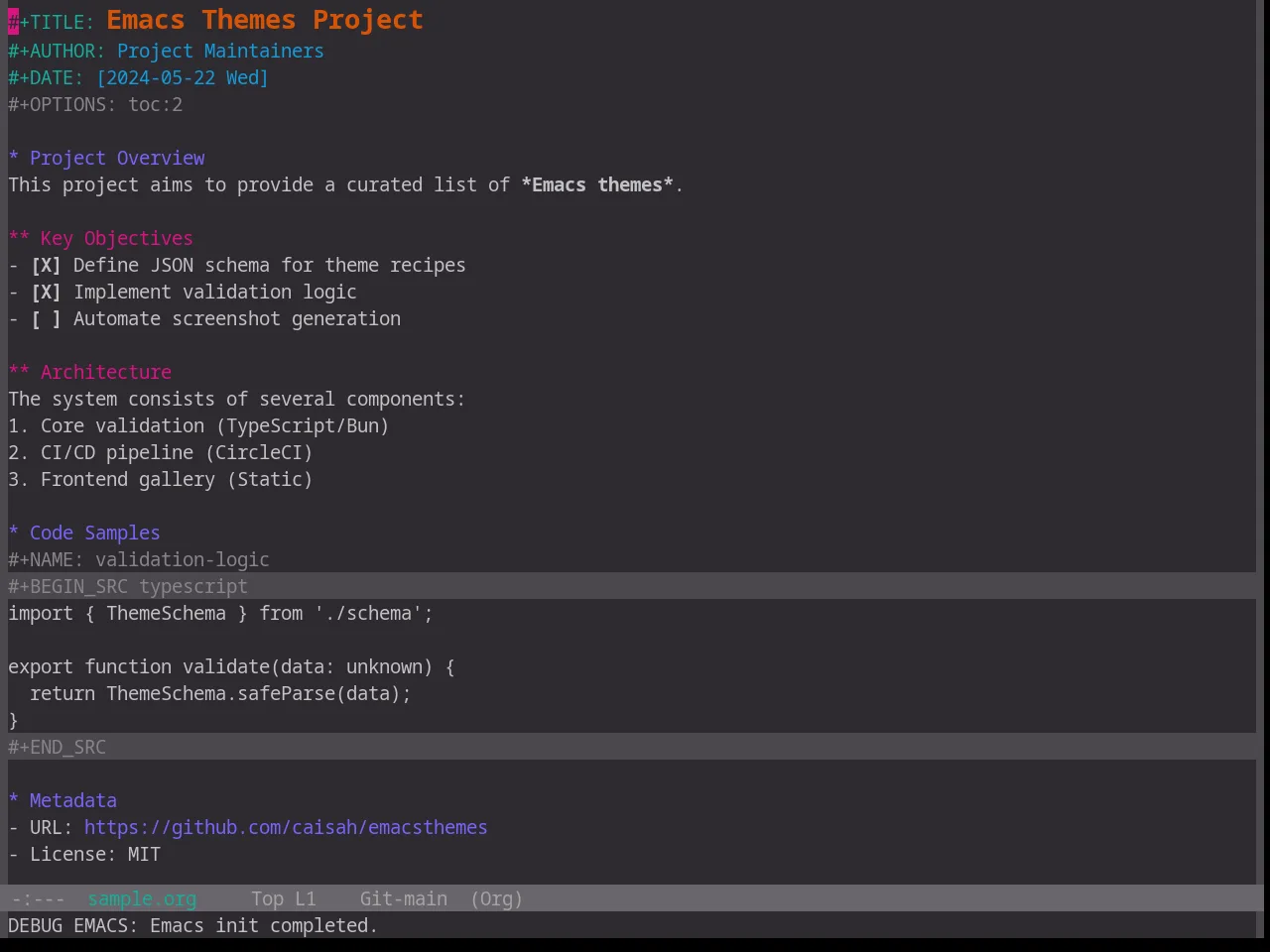Click the #+TITLE: keyword
The image size is (1270, 952).
click(x=52, y=22)
